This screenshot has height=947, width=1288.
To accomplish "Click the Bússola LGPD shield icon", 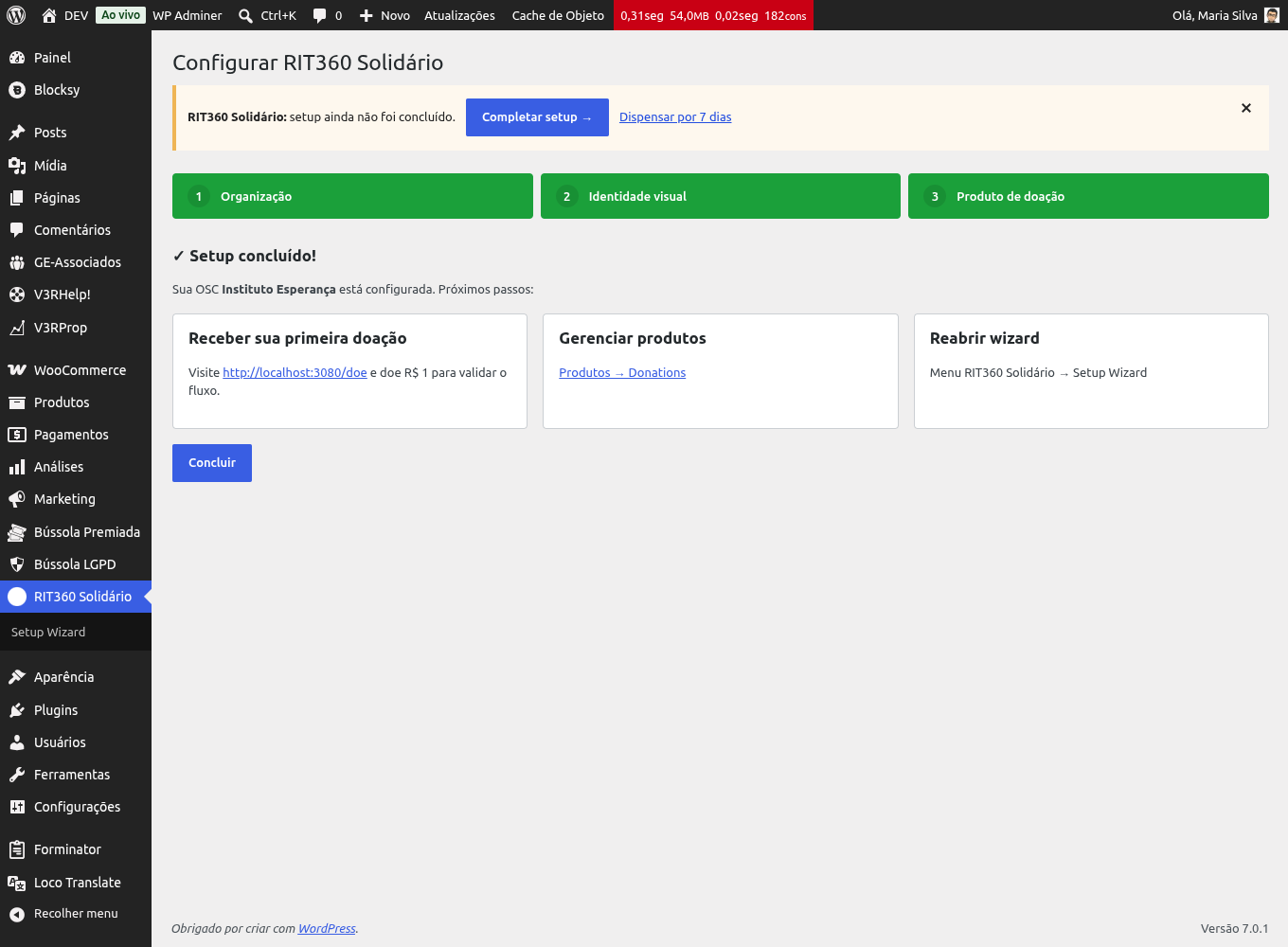I will 17,564.
